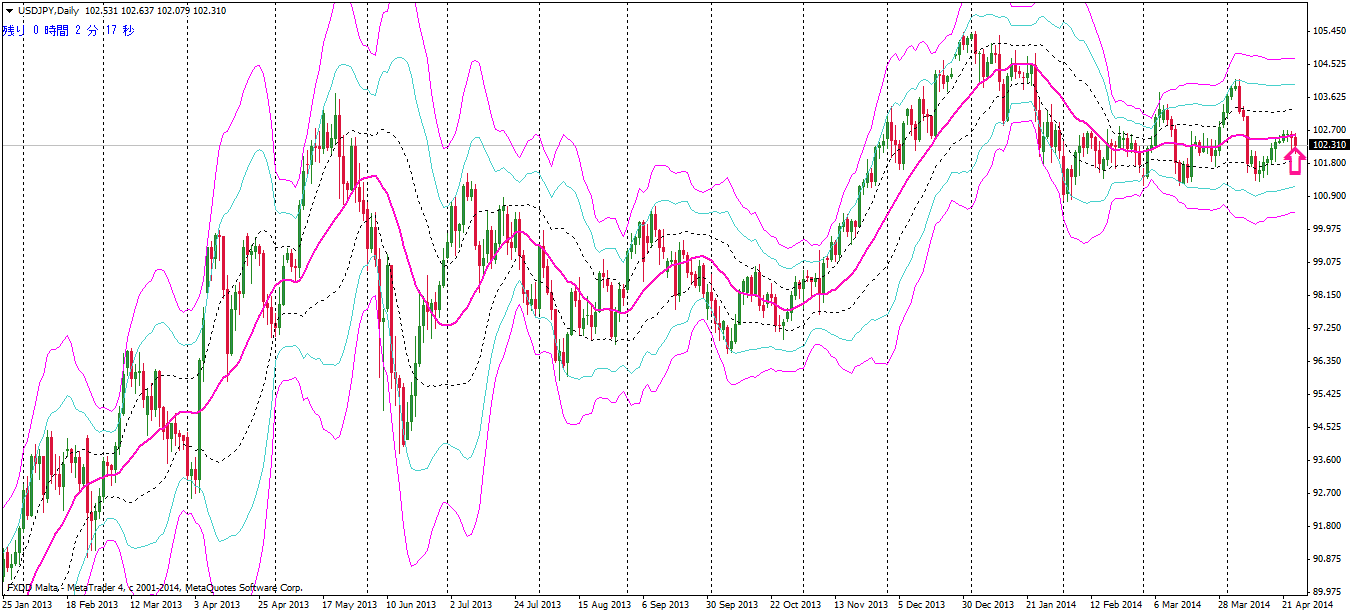The height and width of the screenshot is (613, 1350).
Task: Select the USDJPY,Daily chart title text
Action: pos(49,10)
